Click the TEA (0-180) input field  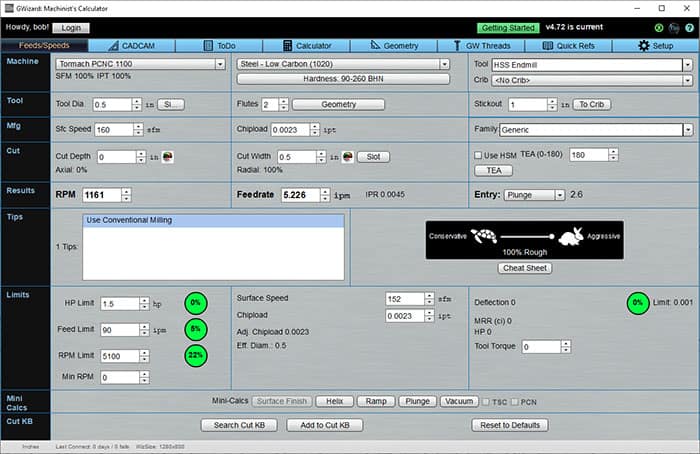pos(589,155)
